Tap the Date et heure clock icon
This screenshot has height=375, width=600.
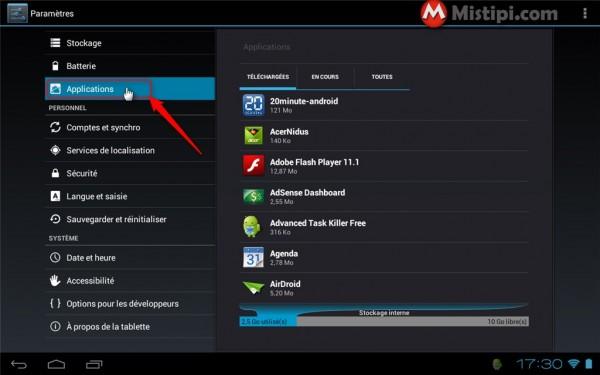point(55,258)
